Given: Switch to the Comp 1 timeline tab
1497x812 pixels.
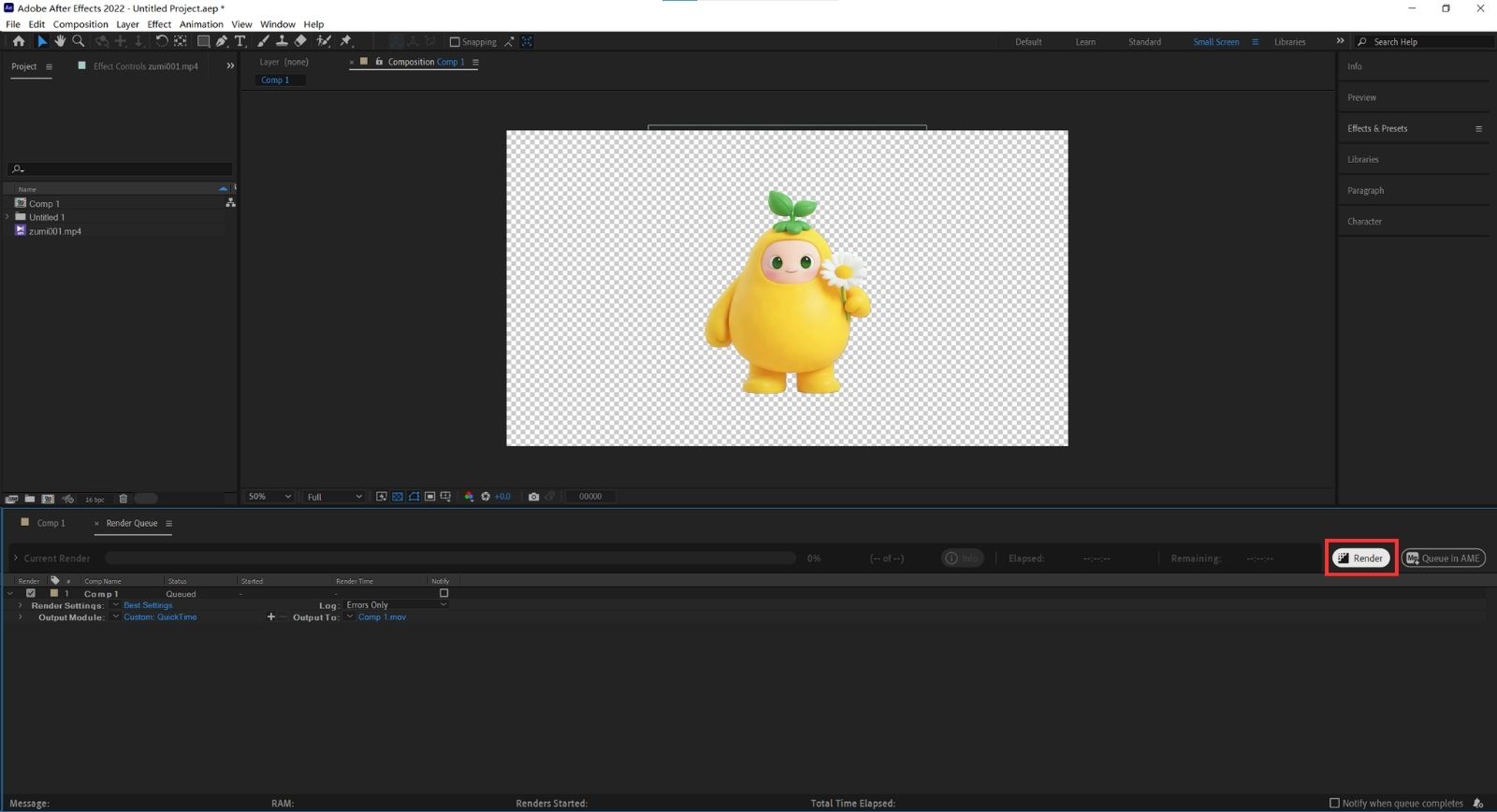Looking at the screenshot, I should coord(51,523).
